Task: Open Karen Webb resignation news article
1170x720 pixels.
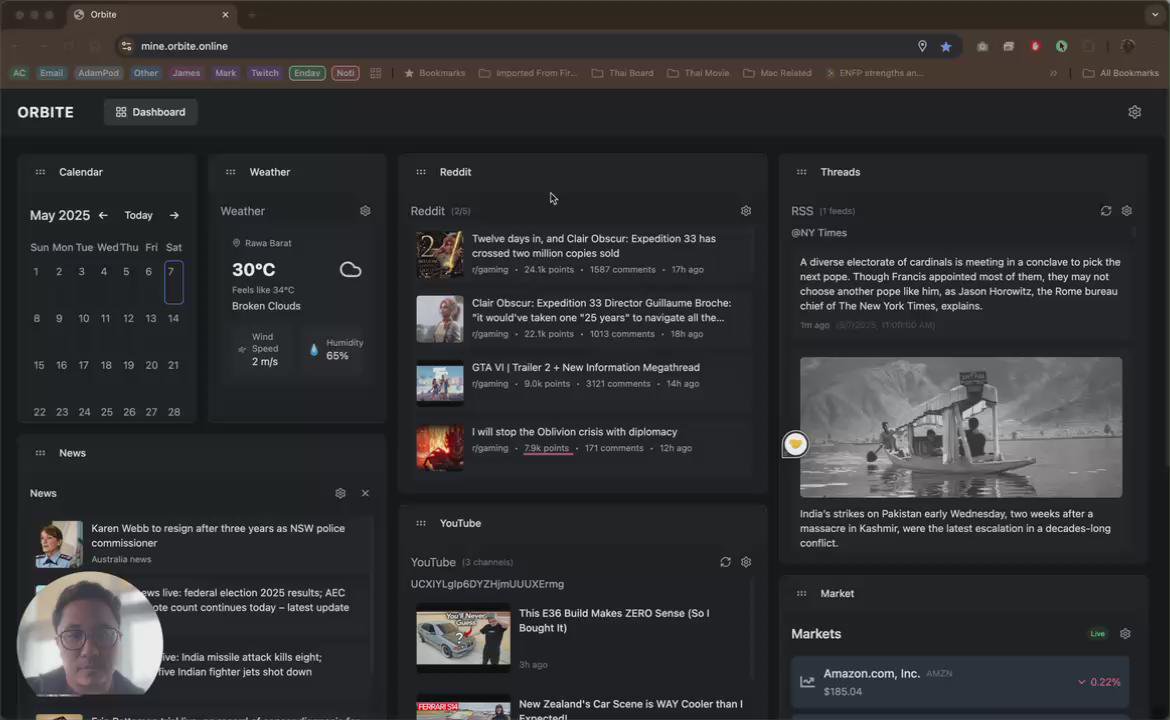Action: pyautogui.click(x=218, y=535)
